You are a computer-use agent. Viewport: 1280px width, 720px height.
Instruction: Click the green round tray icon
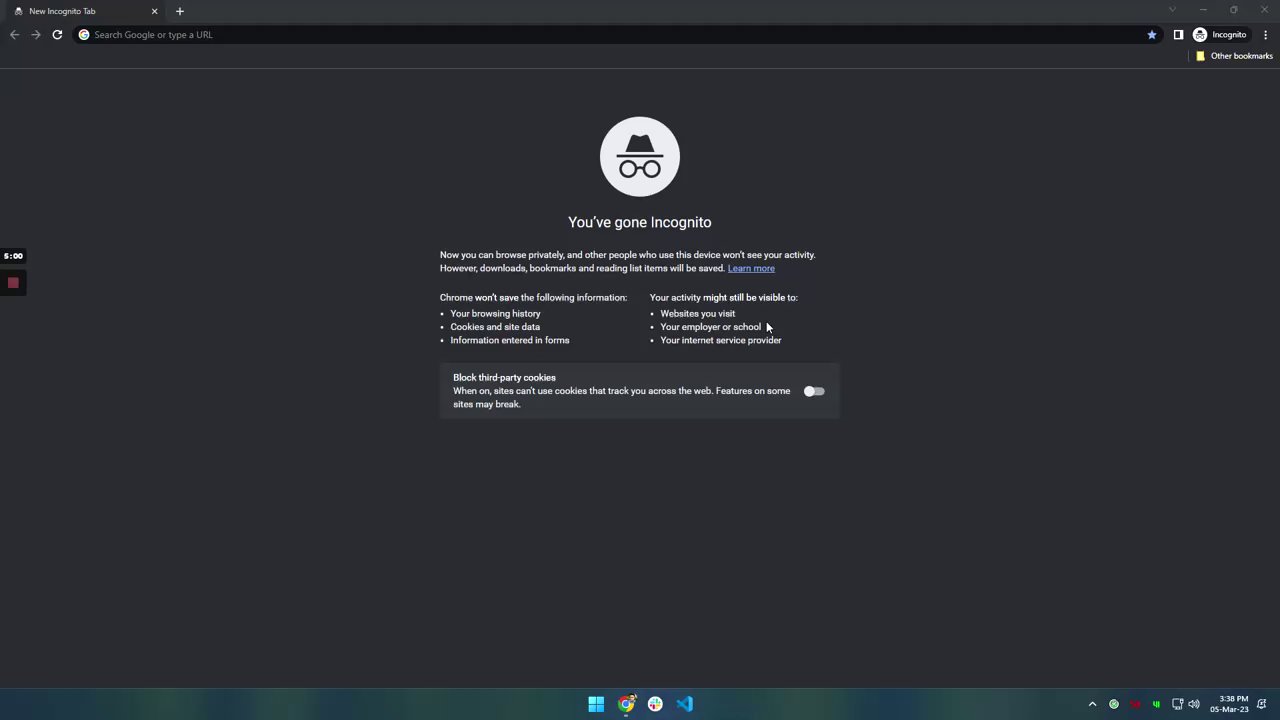pos(1113,704)
